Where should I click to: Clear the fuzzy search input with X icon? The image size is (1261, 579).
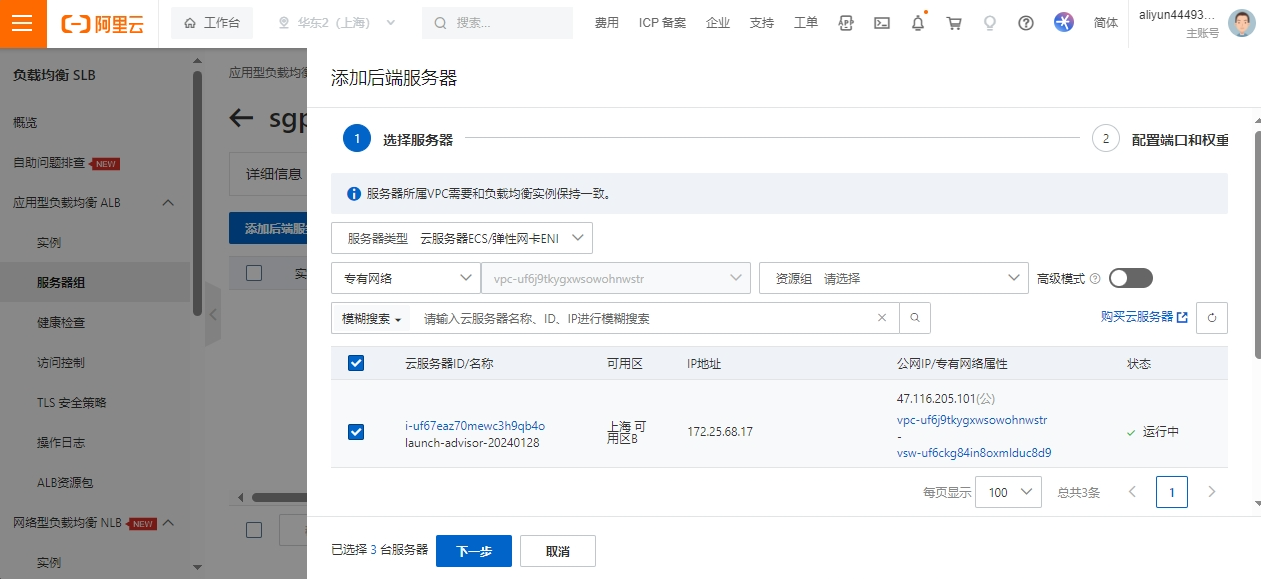pos(881,318)
